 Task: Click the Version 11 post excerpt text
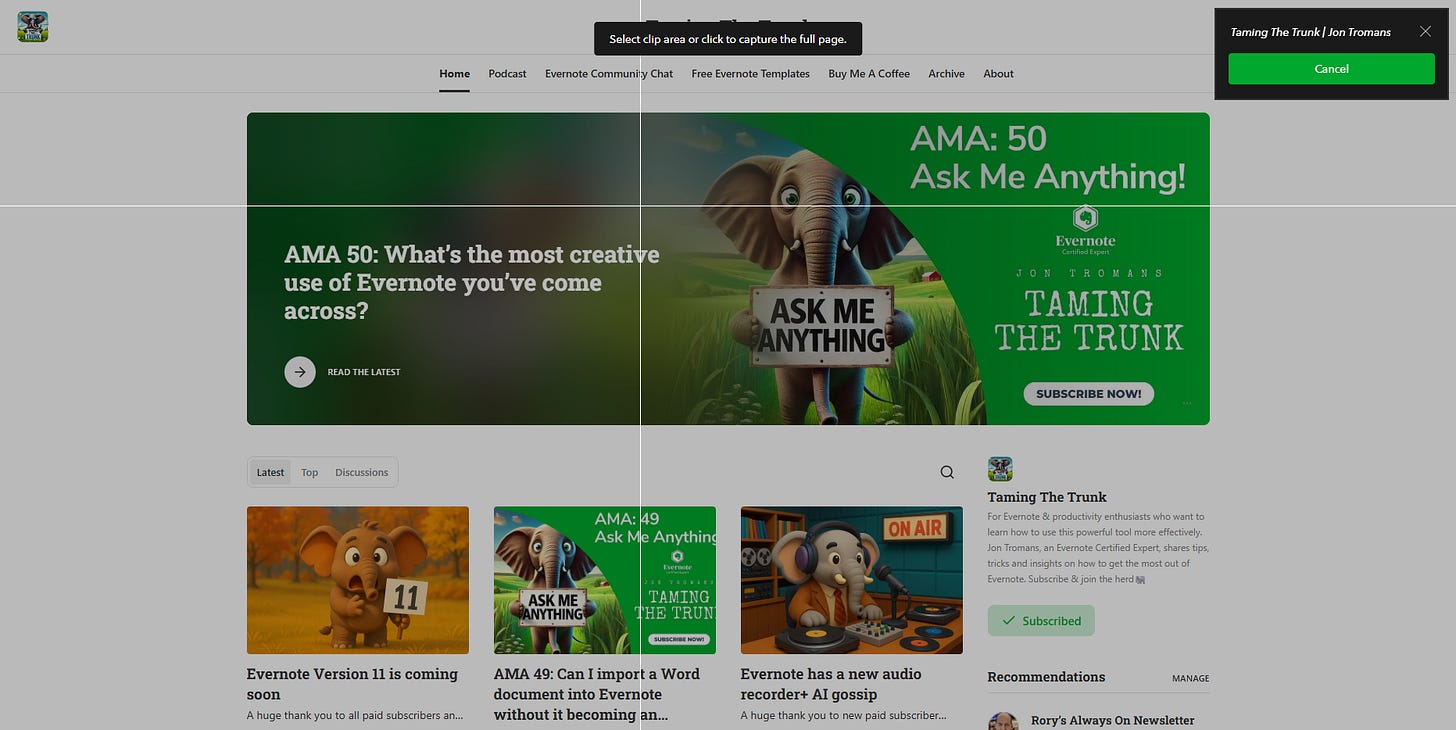coord(355,715)
